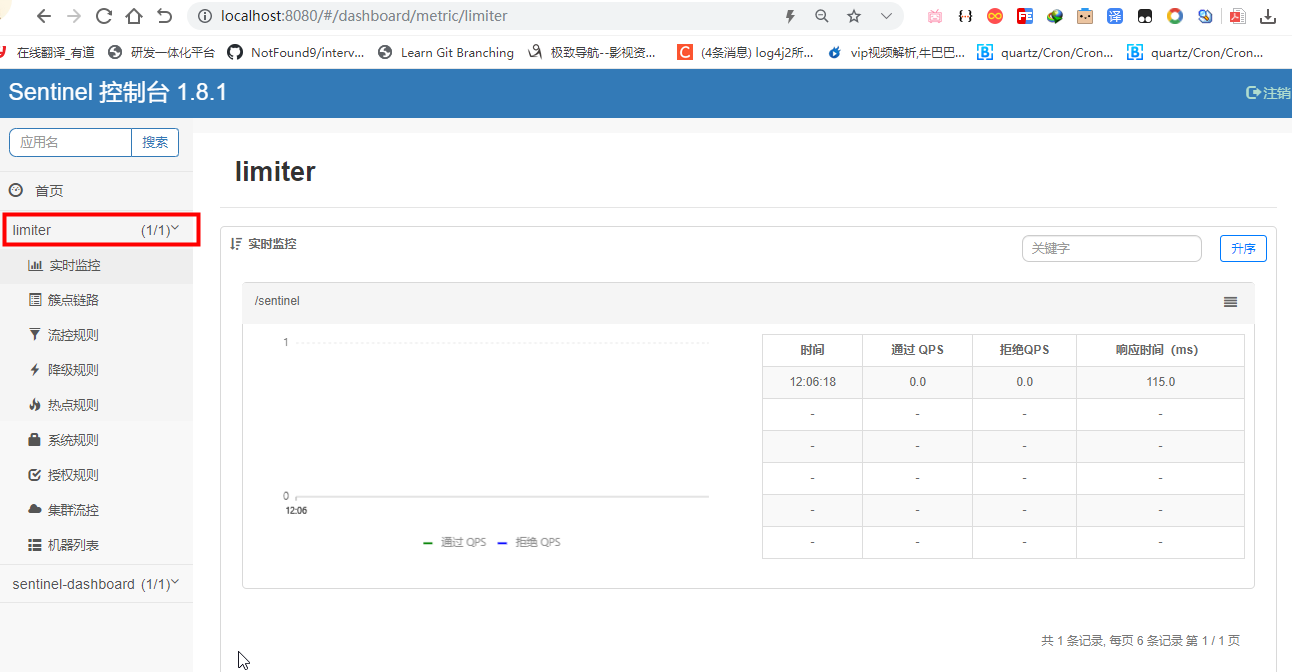Toggle 通过 QPS legend item
The image size is (1292, 672).
455,542
